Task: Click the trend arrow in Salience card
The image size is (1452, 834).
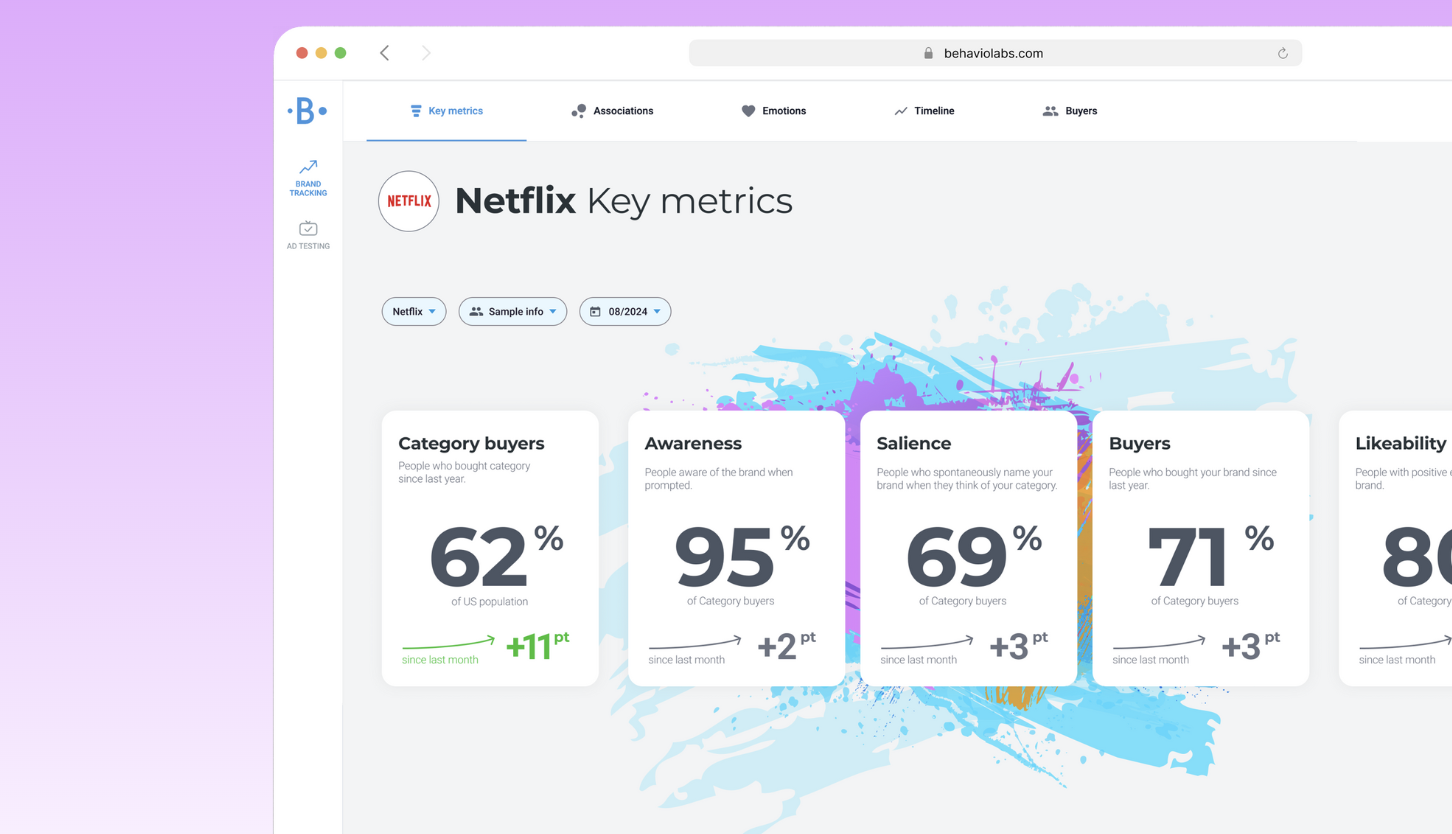Action: (927, 642)
